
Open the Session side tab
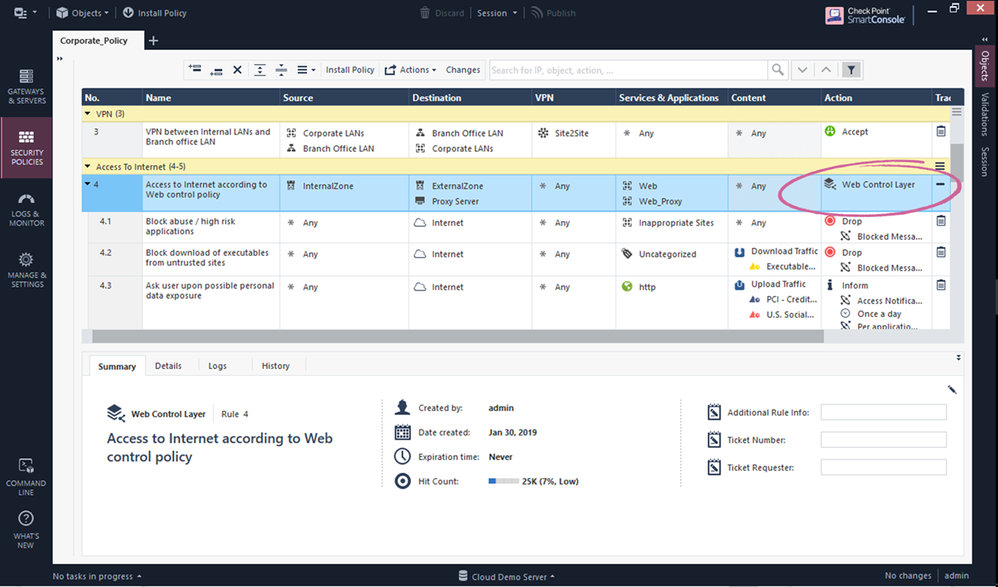pos(985,161)
